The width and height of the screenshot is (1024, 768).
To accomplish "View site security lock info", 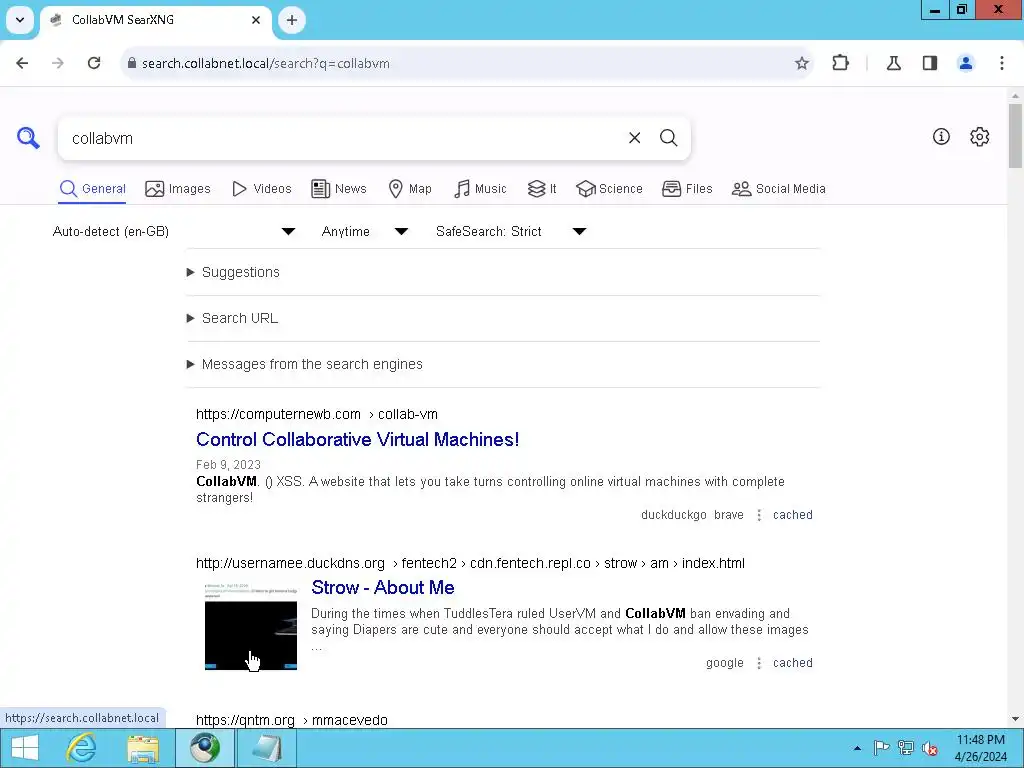I will pos(132,63).
